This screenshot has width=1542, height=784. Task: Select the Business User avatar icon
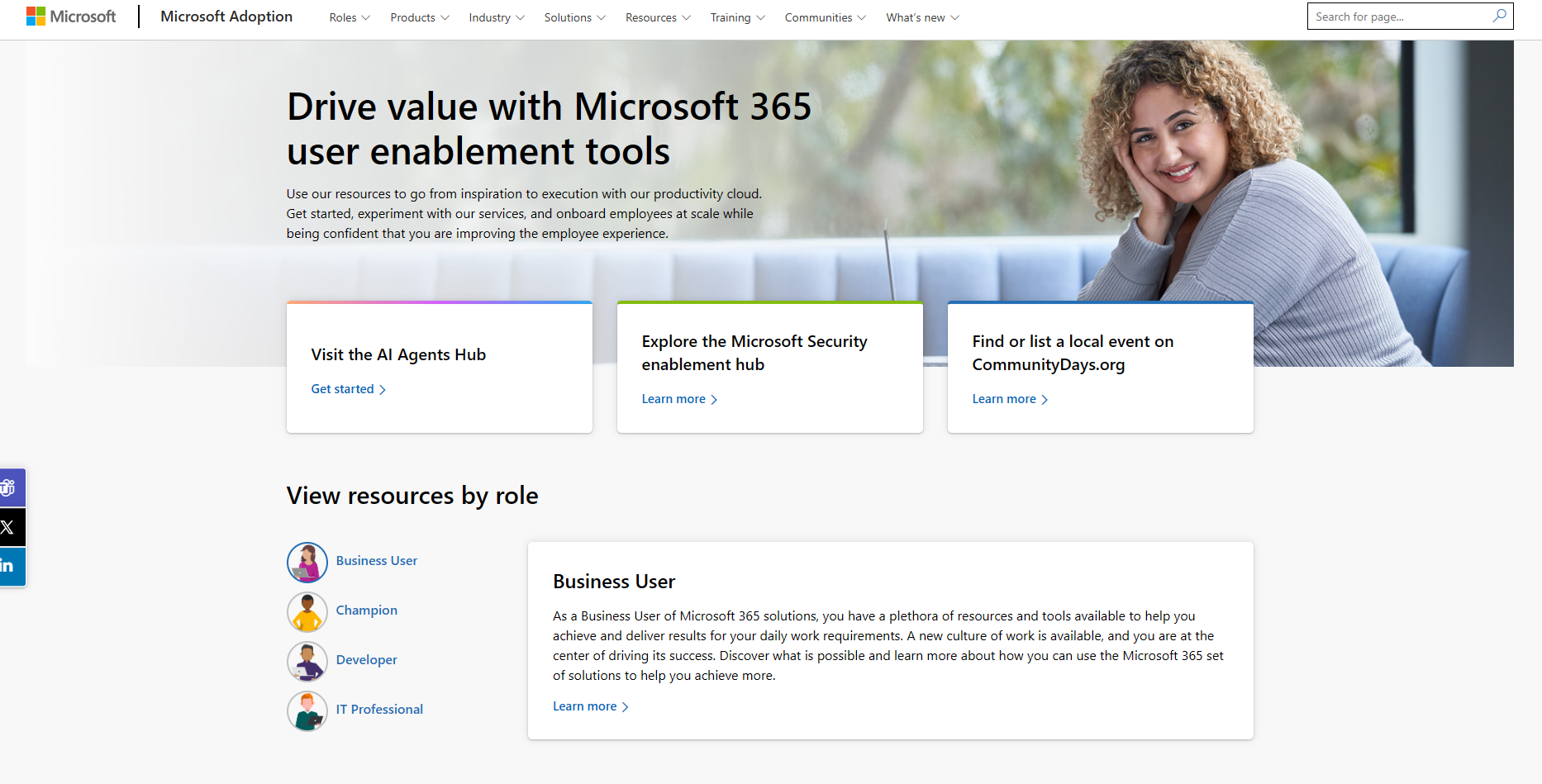click(307, 563)
